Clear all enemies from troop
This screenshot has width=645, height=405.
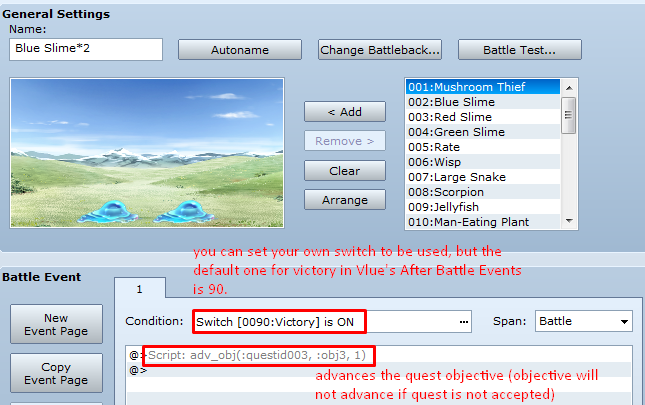345,171
